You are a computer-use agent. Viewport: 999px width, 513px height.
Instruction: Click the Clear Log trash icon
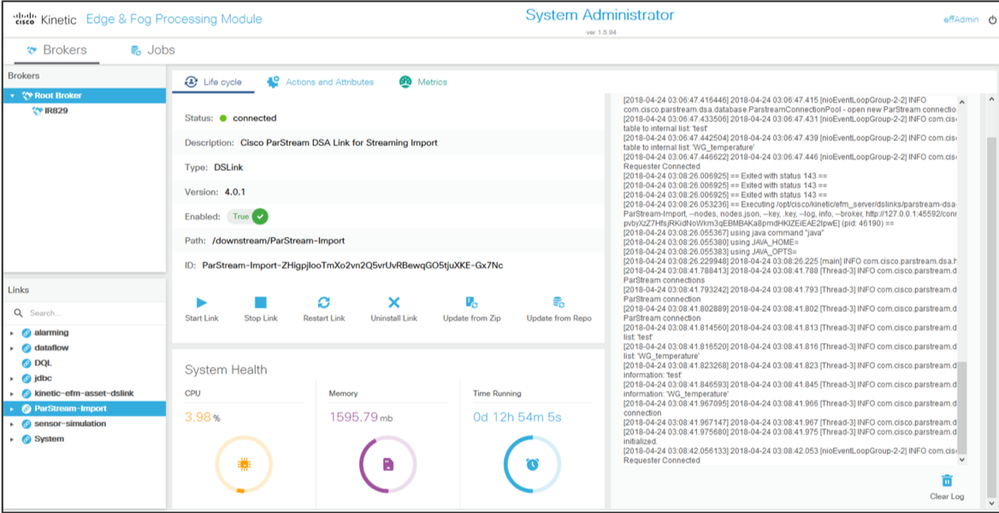click(947, 480)
